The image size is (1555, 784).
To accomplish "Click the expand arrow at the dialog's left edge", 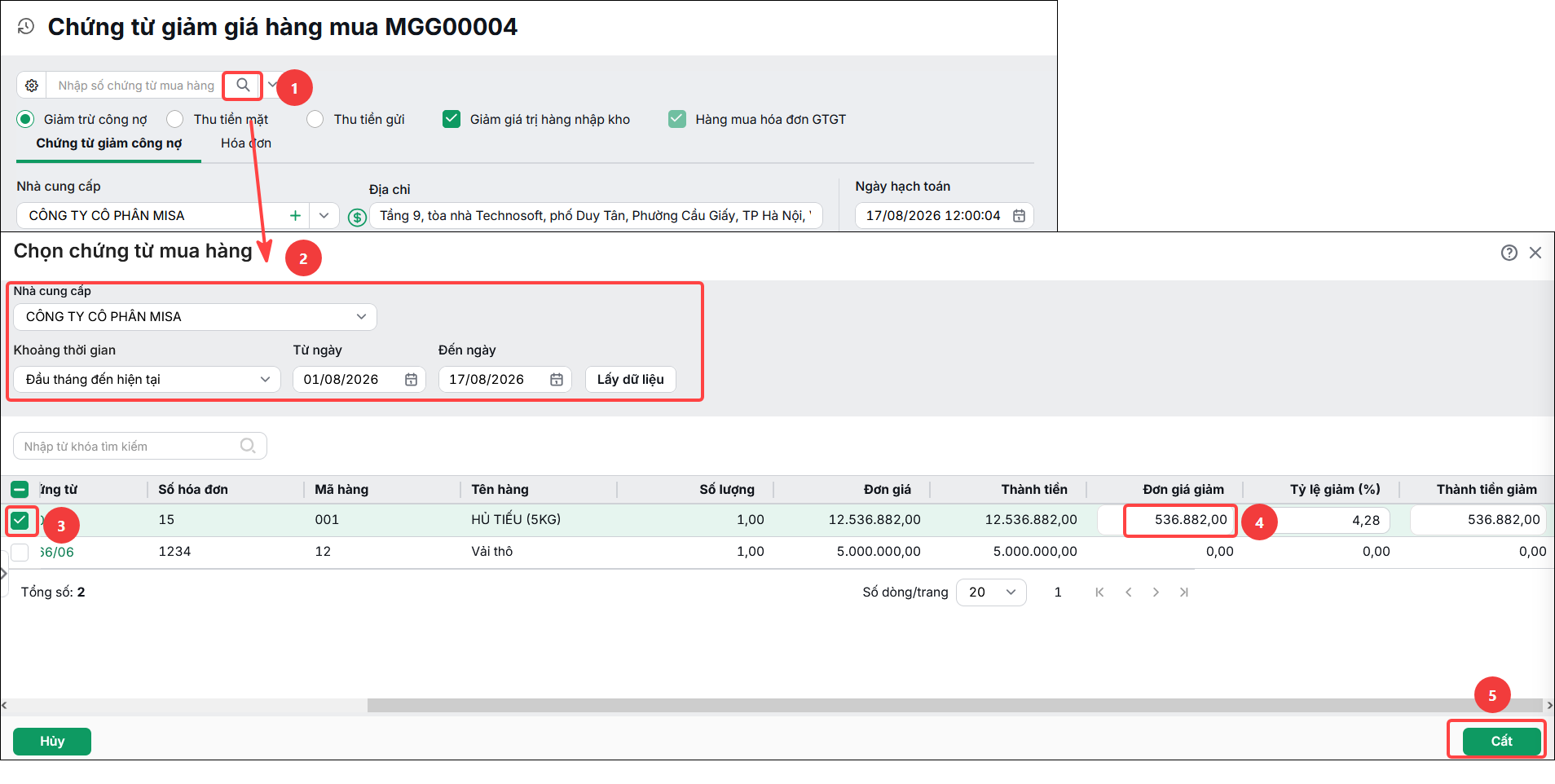I will pos(4,574).
